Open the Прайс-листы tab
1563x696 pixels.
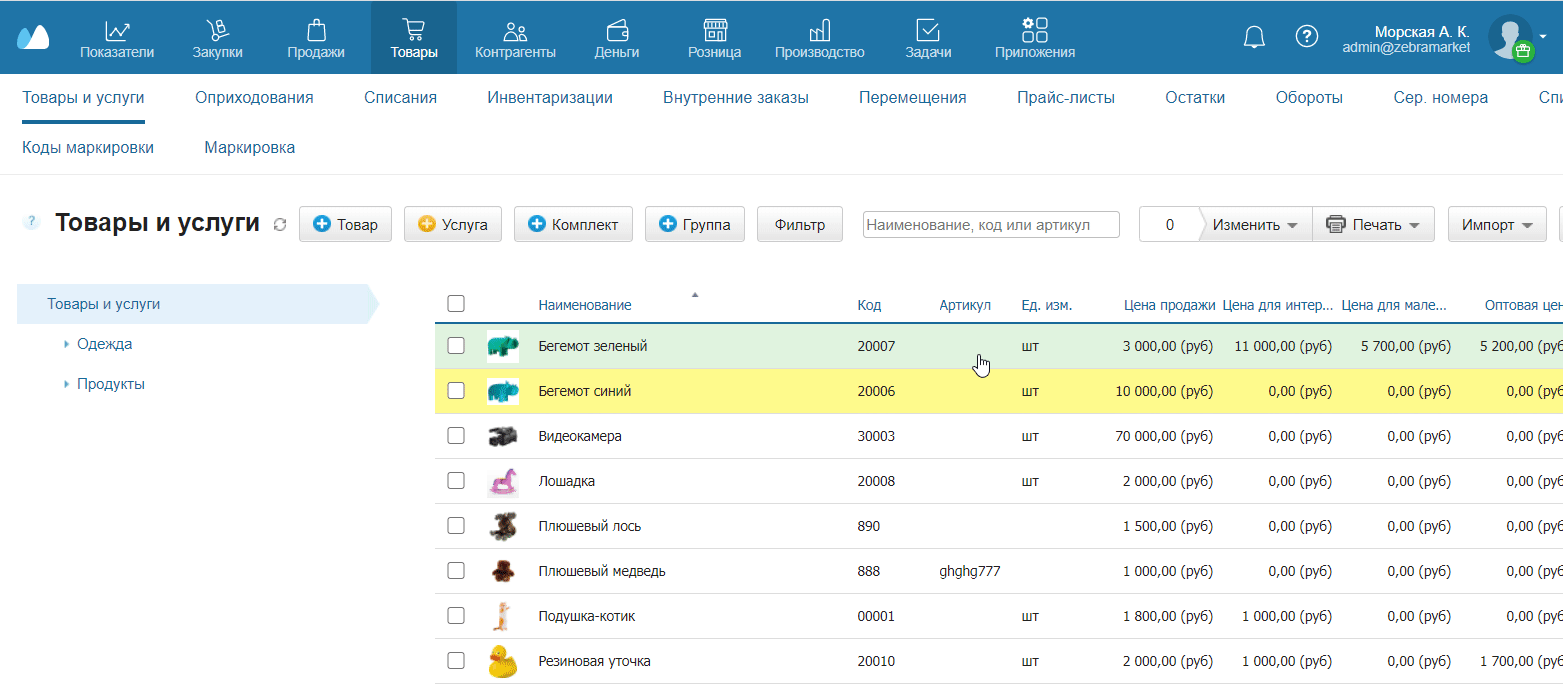coord(1065,98)
